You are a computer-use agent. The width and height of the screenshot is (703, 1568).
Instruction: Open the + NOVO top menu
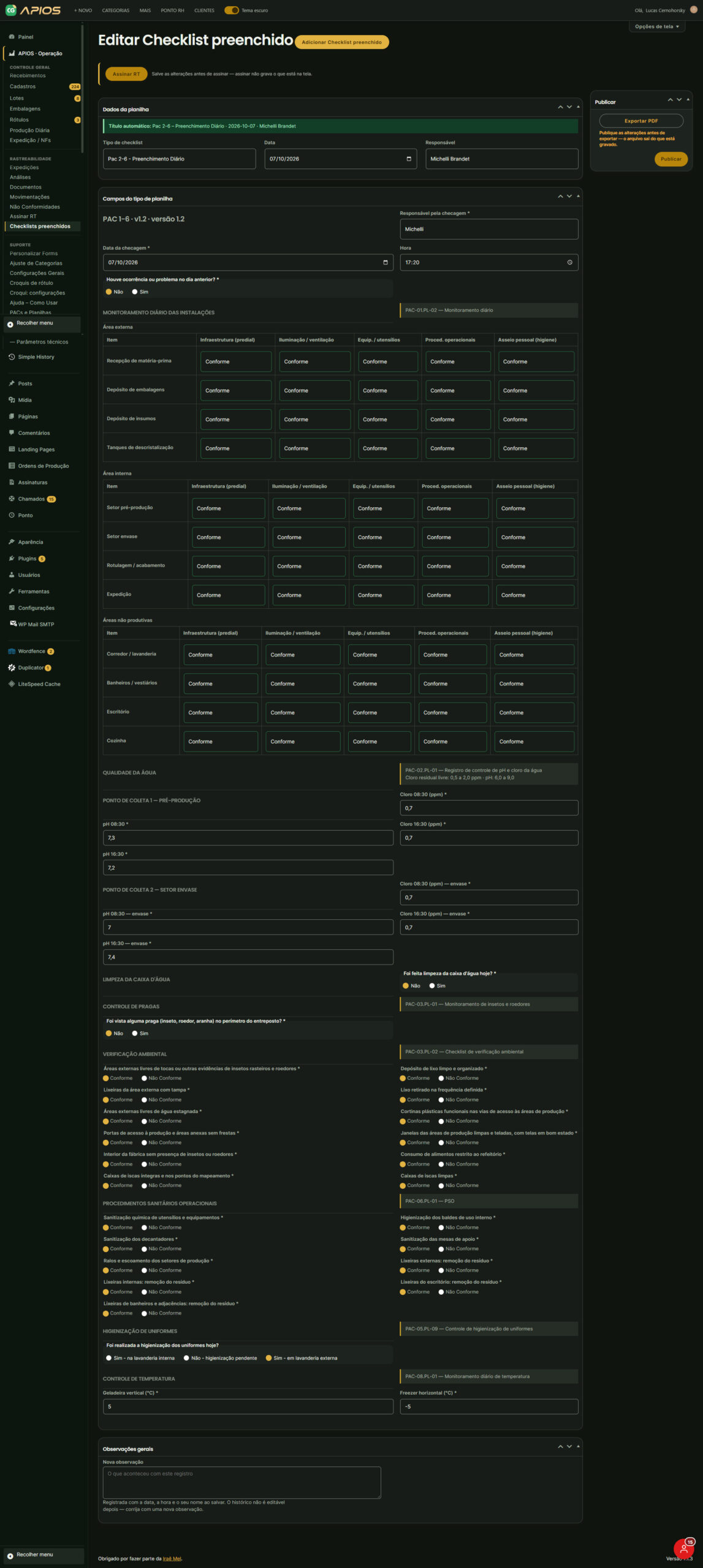83,10
